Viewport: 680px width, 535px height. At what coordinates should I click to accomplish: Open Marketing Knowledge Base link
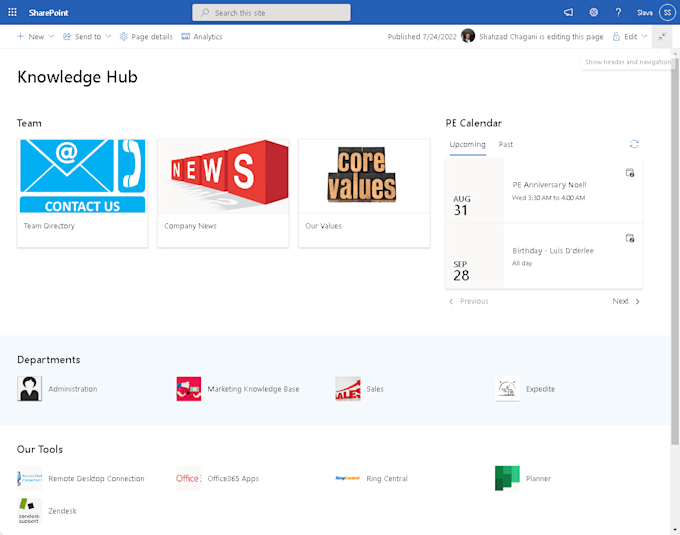point(253,389)
